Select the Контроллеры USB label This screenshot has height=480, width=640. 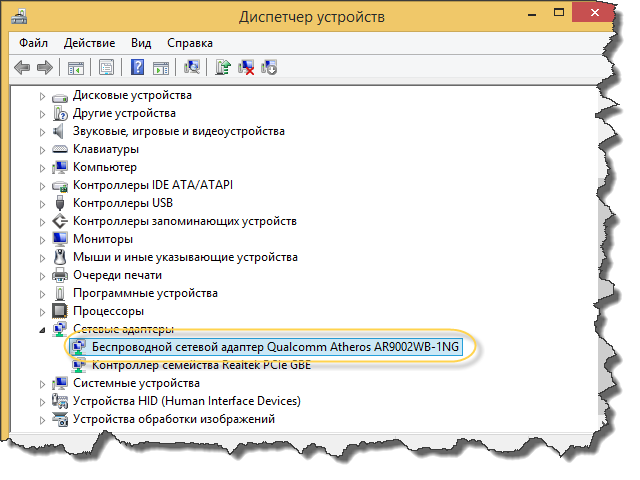pos(123,203)
